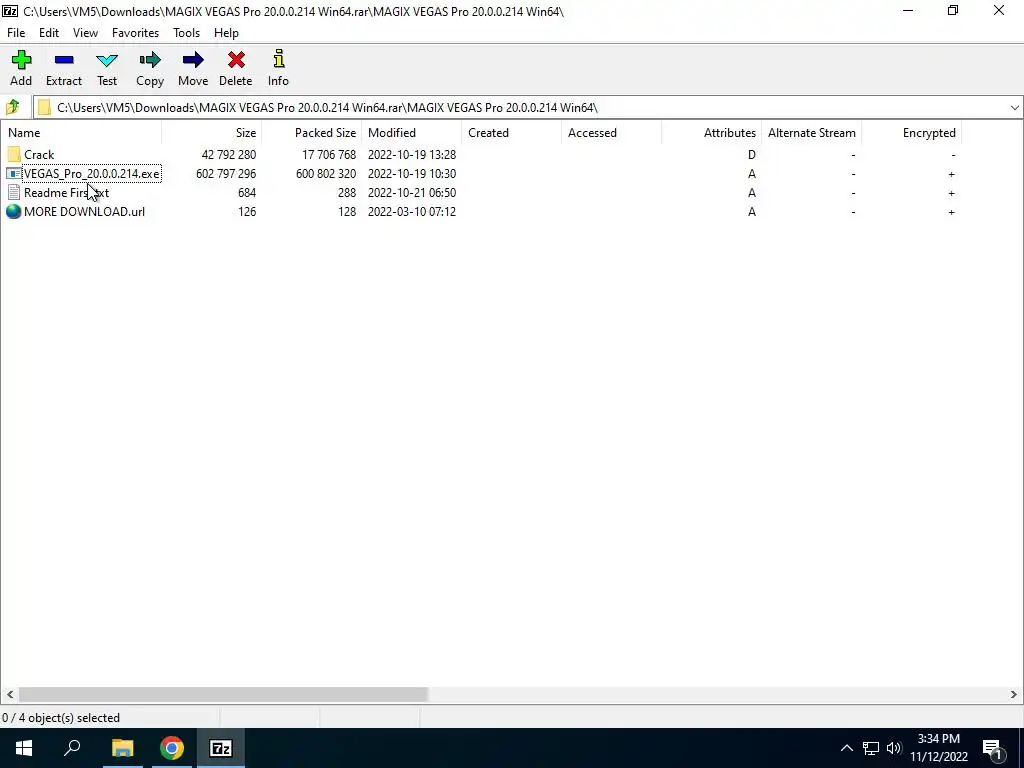This screenshot has width=1024, height=768.
Task: Click the horizontal scrollbar right arrow
Action: click(x=1014, y=694)
